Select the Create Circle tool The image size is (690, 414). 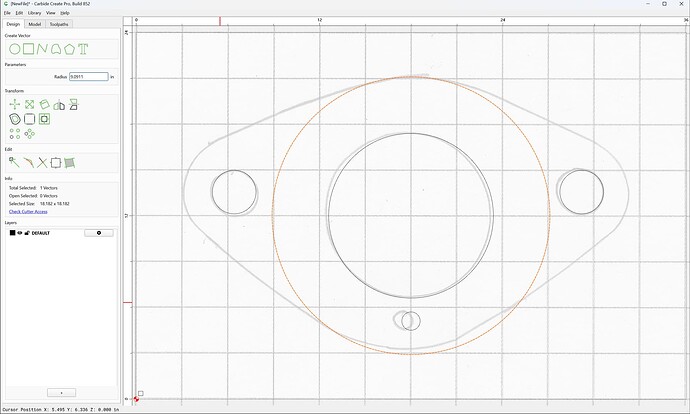point(15,49)
